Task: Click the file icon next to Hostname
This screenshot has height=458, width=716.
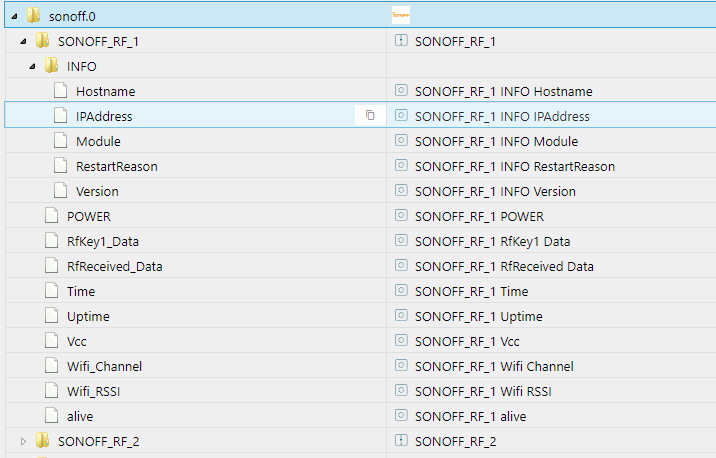Action: (x=60, y=91)
